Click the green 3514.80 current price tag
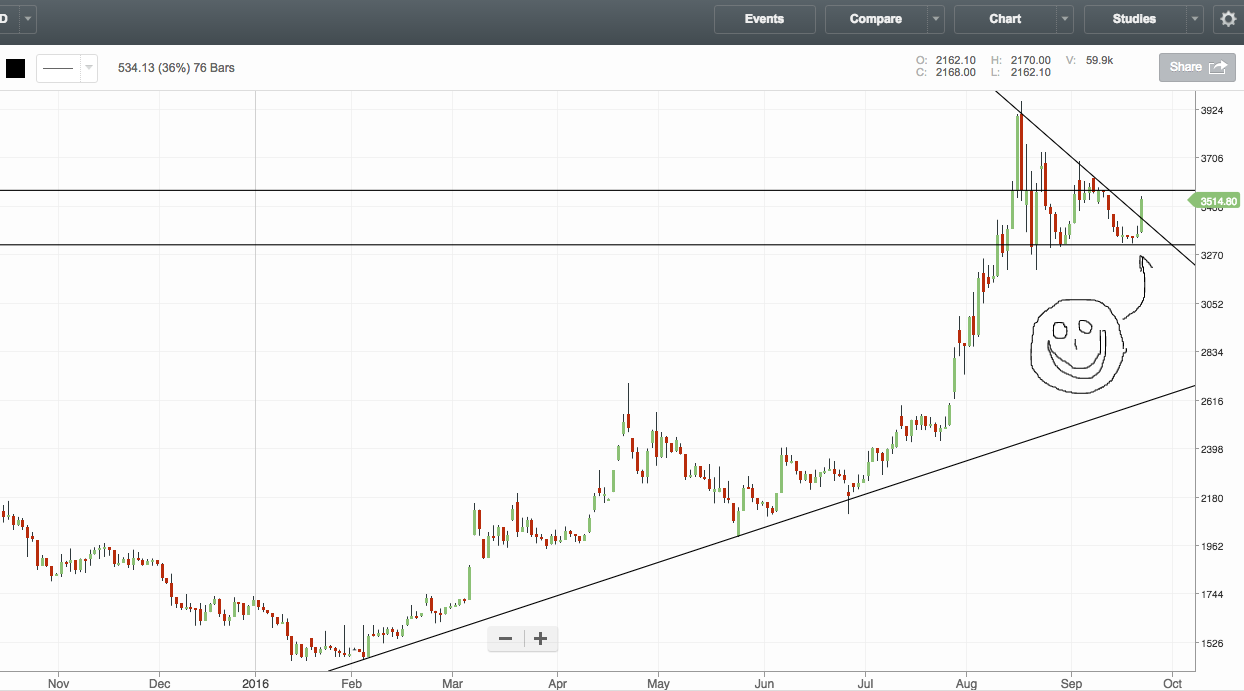 (x=1217, y=201)
